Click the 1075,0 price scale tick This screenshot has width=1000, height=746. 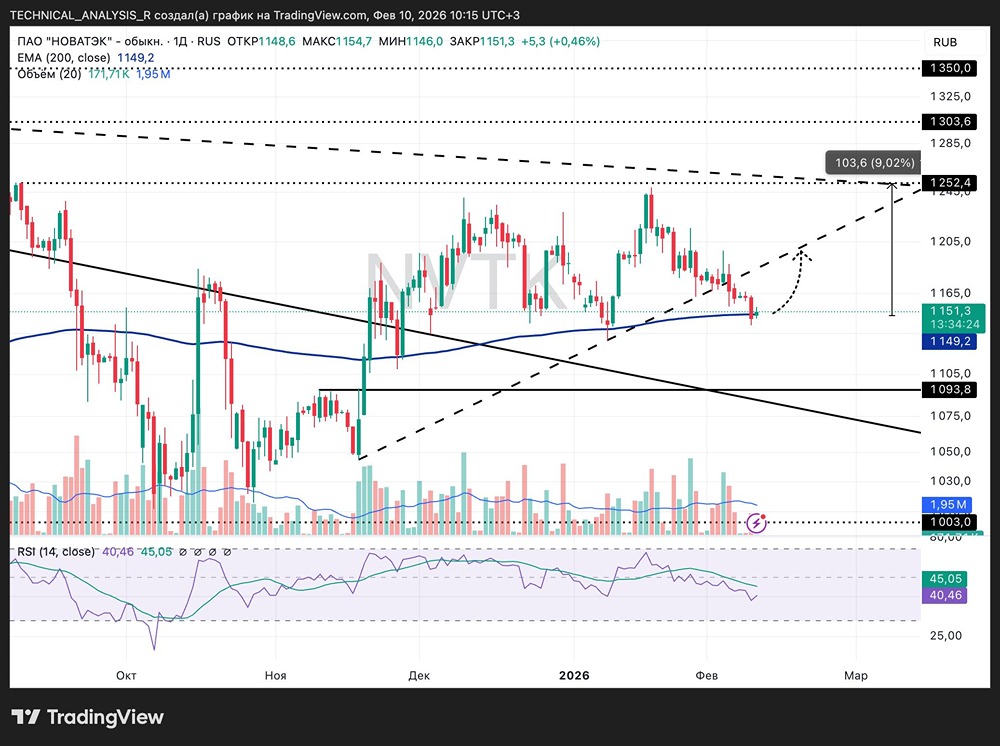click(x=950, y=416)
